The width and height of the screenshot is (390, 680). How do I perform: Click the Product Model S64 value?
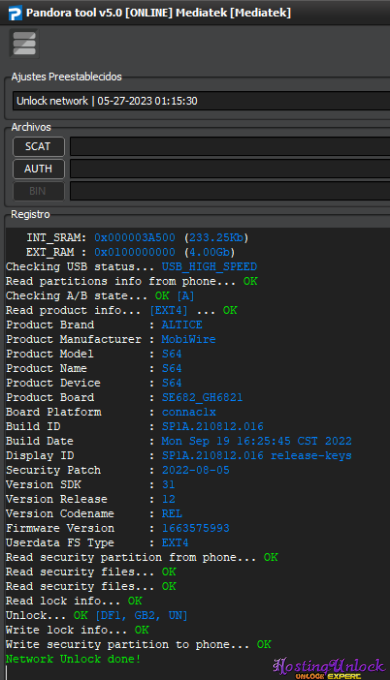point(172,354)
